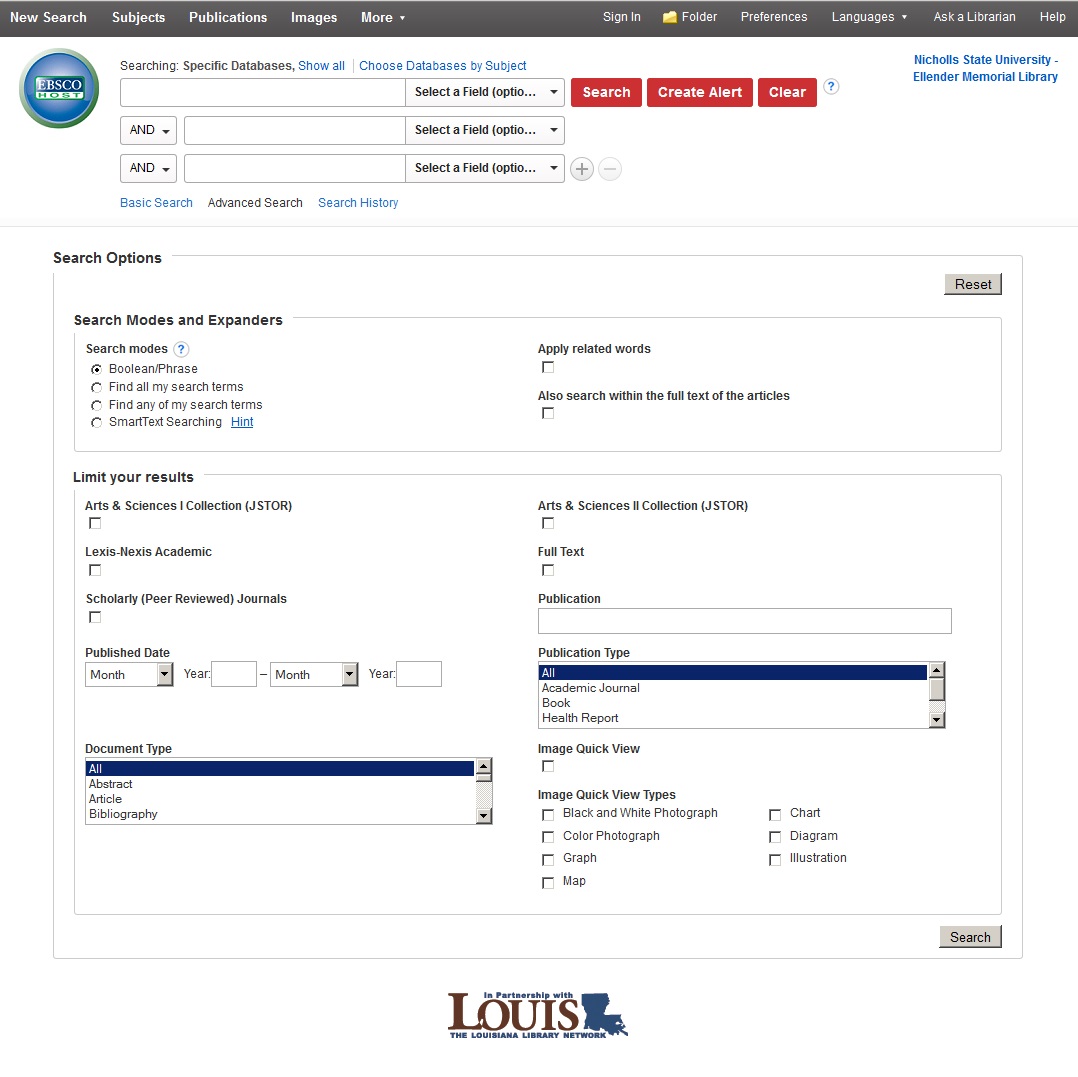The width and height of the screenshot is (1078, 1077).
Task: Select the SmartText Searching radio button
Action: tap(96, 422)
